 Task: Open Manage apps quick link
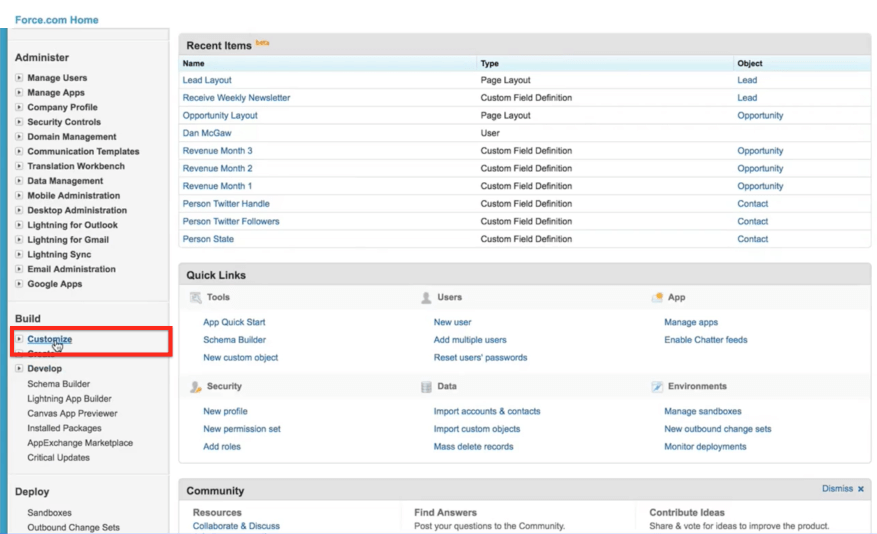coord(691,322)
